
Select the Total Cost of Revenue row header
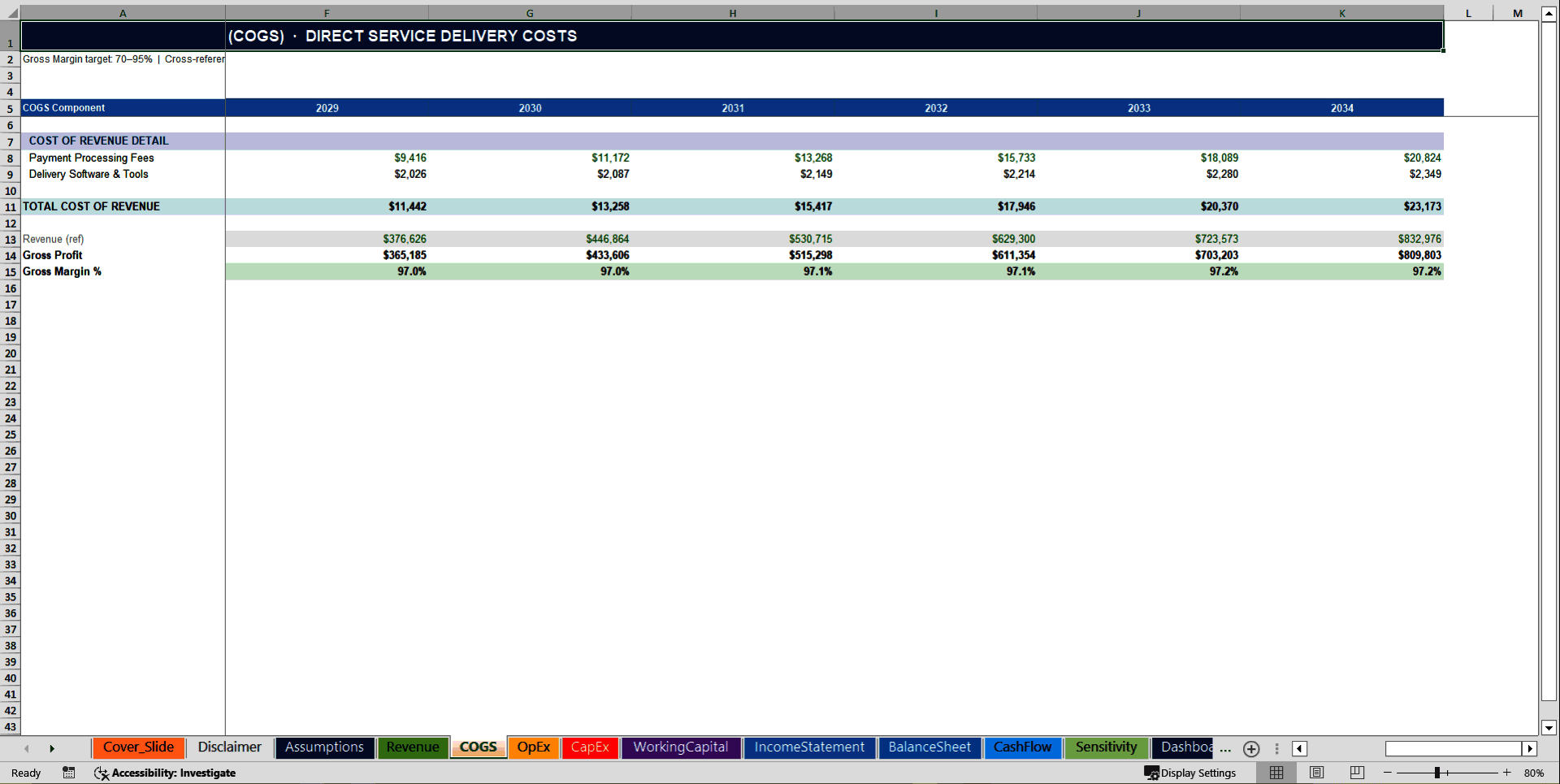[x=10, y=206]
